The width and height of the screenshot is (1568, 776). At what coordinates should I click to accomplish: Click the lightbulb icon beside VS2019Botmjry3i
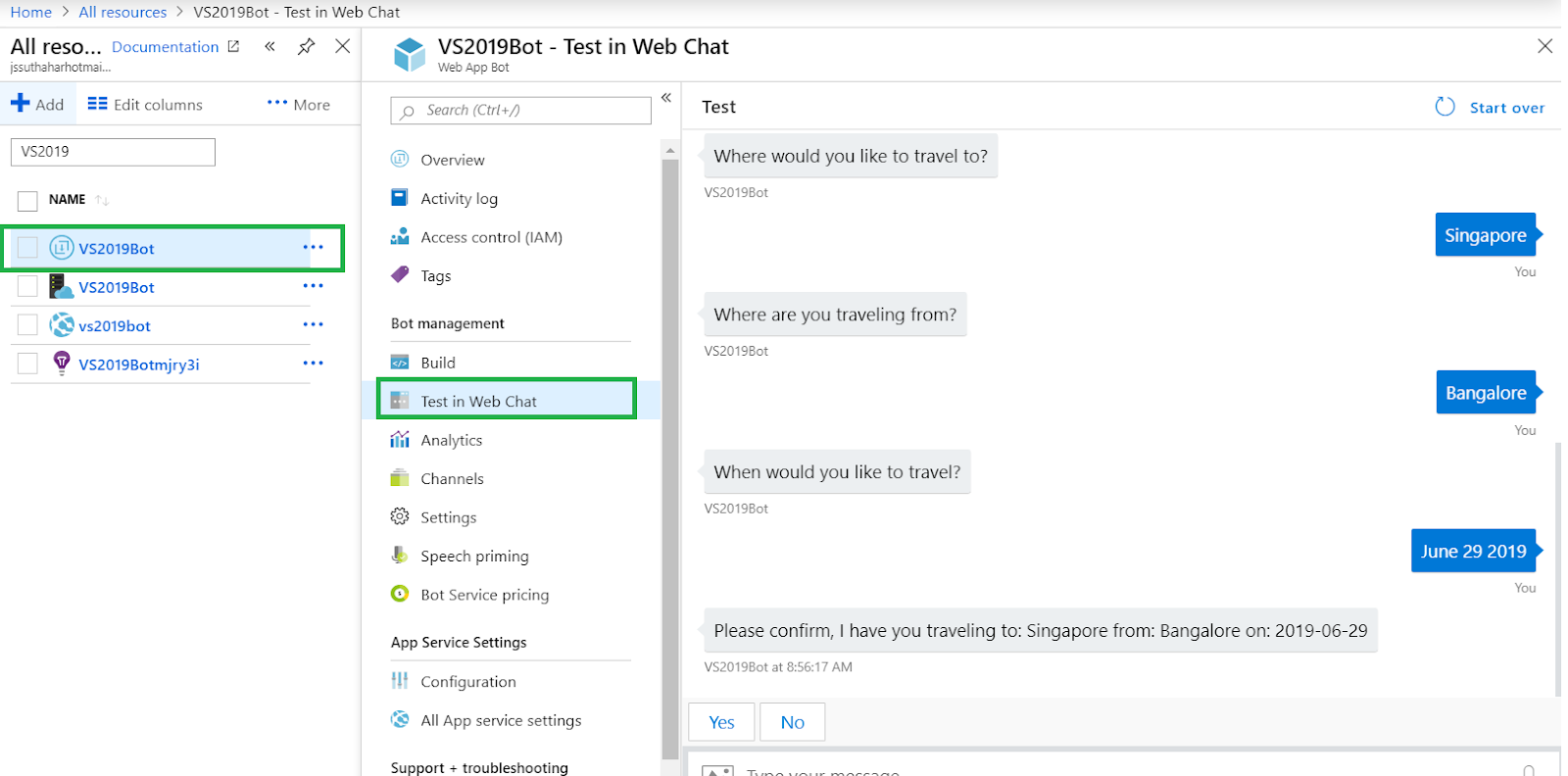coord(62,364)
